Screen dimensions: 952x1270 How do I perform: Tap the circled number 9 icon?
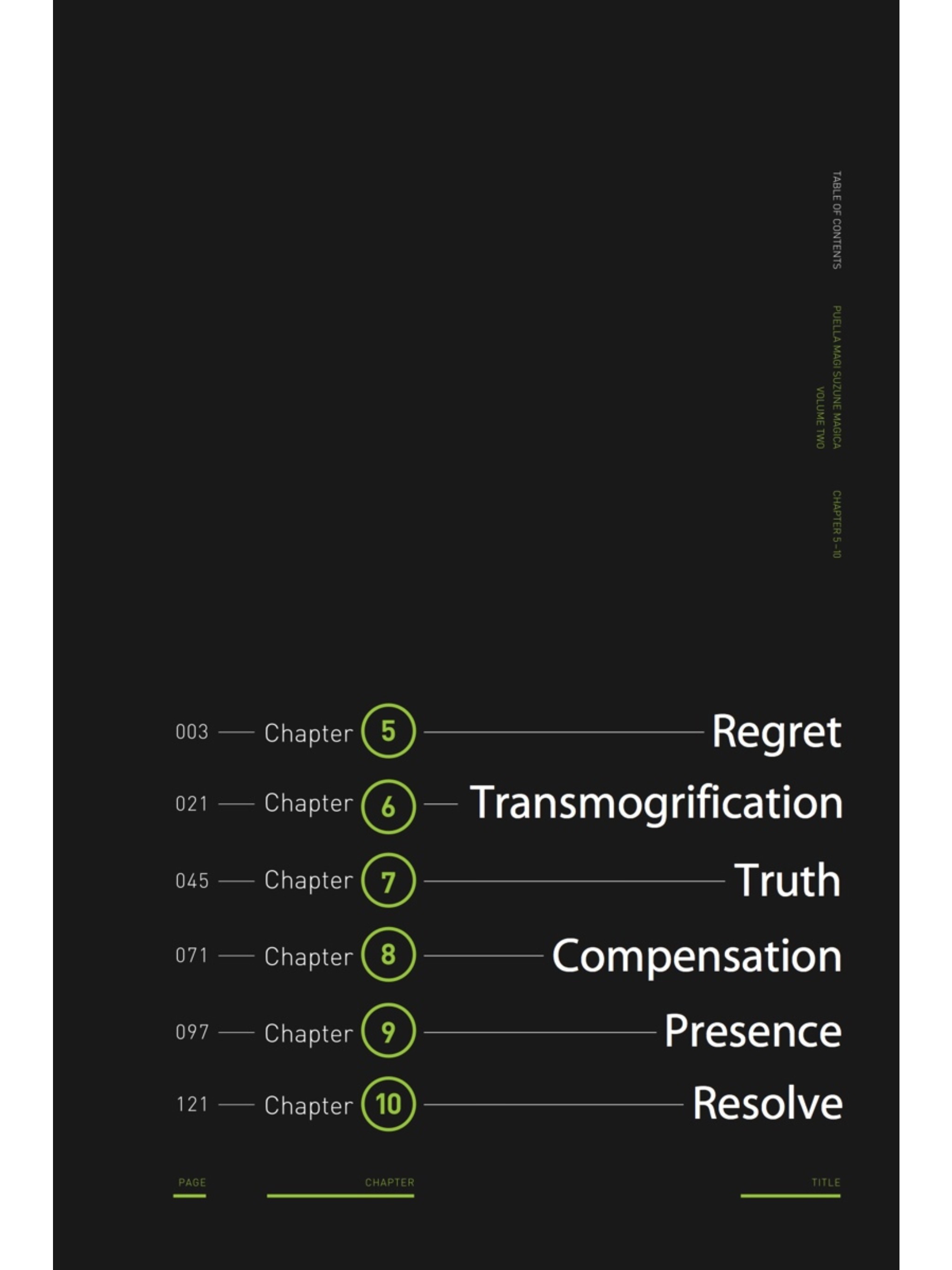point(388,1031)
